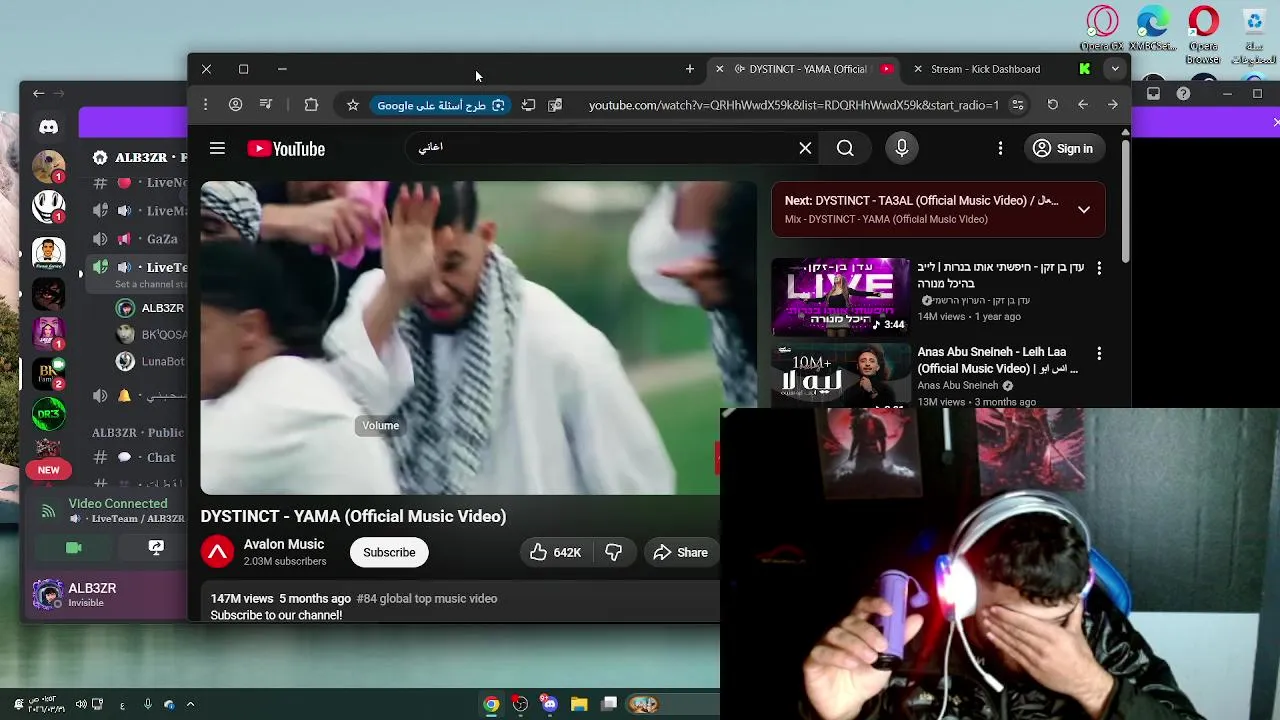Open the Leih Laa video thumbnail
Viewport: 1280px width, 720px height.
point(841,375)
